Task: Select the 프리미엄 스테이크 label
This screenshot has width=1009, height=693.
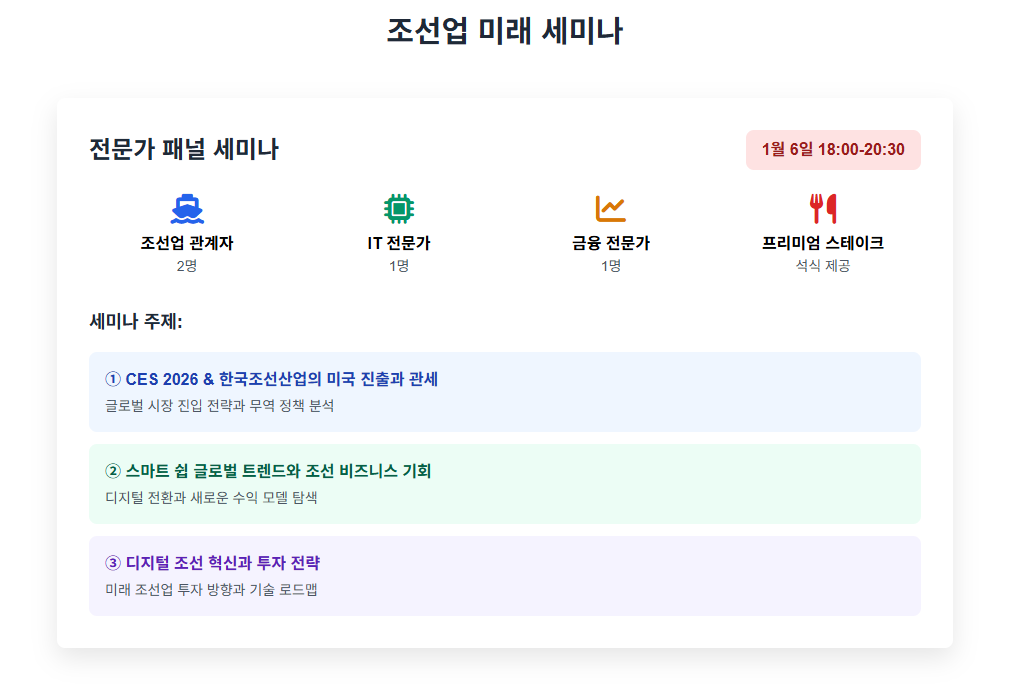Action: [x=823, y=243]
